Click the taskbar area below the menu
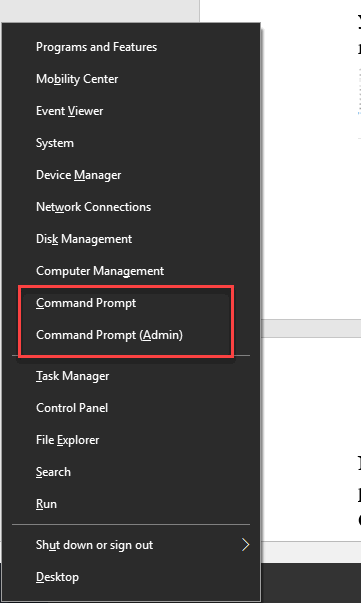The image size is (361, 603). pos(311,583)
